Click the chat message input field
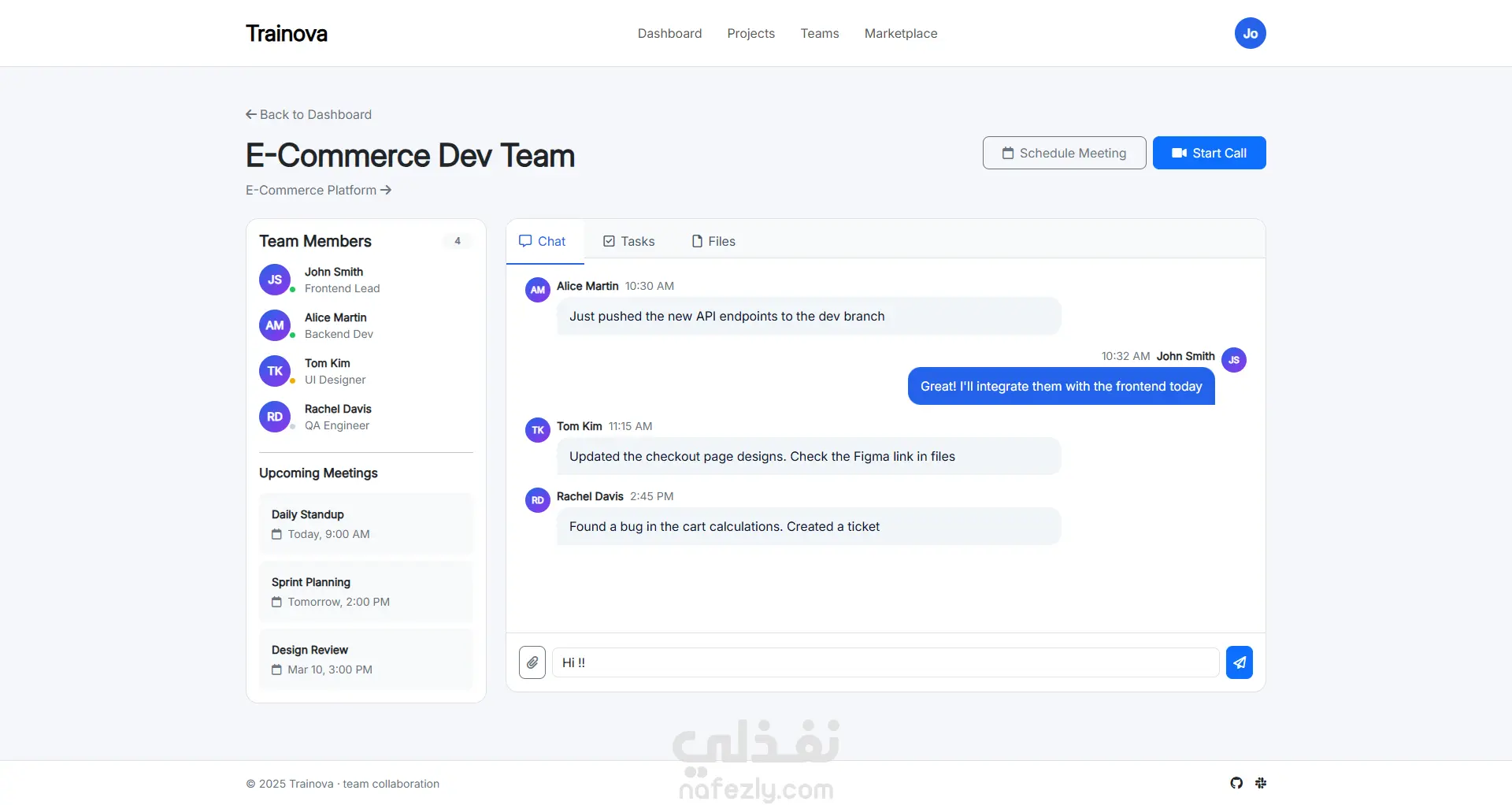The width and height of the screenshot is (1512, 805). (x=885, y=662)
